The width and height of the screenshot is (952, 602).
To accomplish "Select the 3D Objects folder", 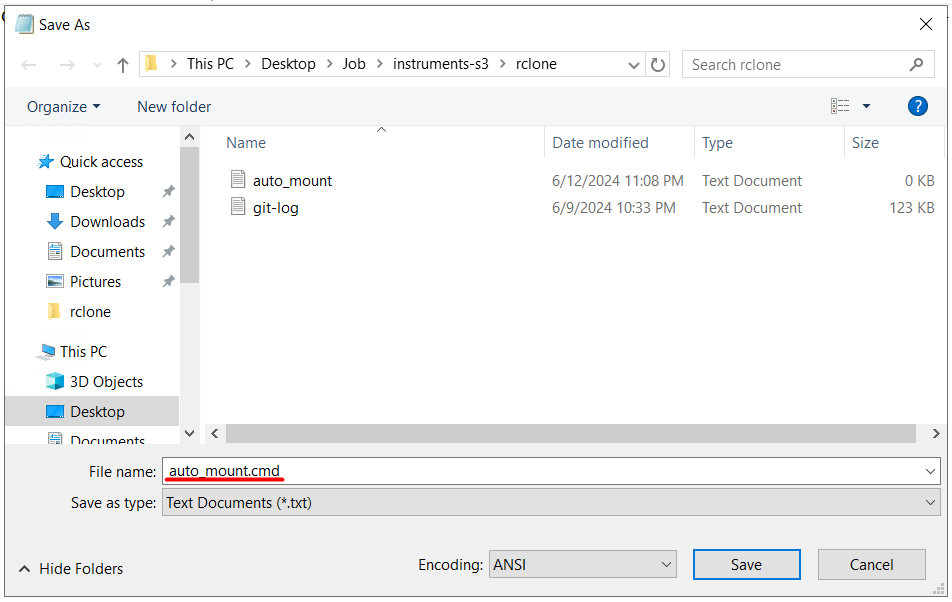I will pyautogui.click(x=106, y=382).
